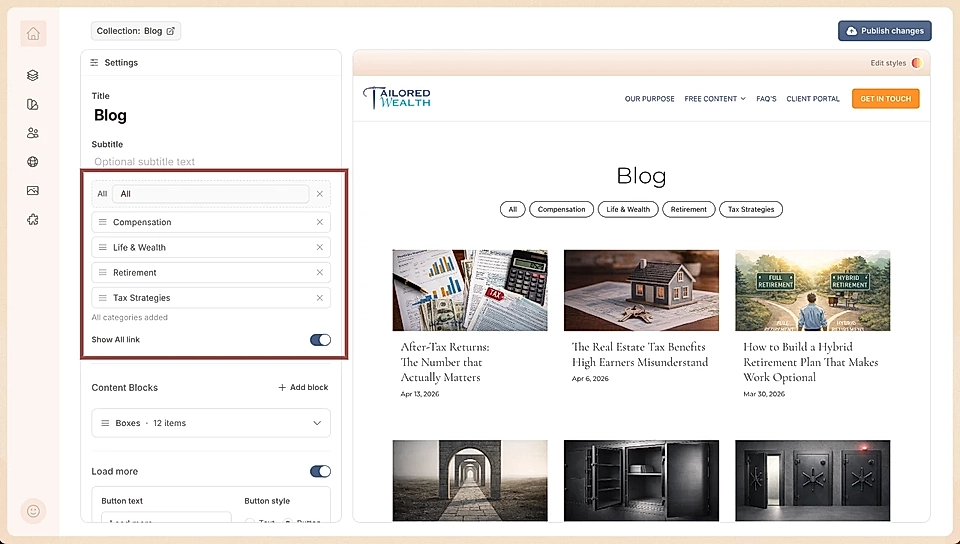This screenshot has height=544, width=960.
Task: Click the Optional subtitle text field
Action: 210,162
